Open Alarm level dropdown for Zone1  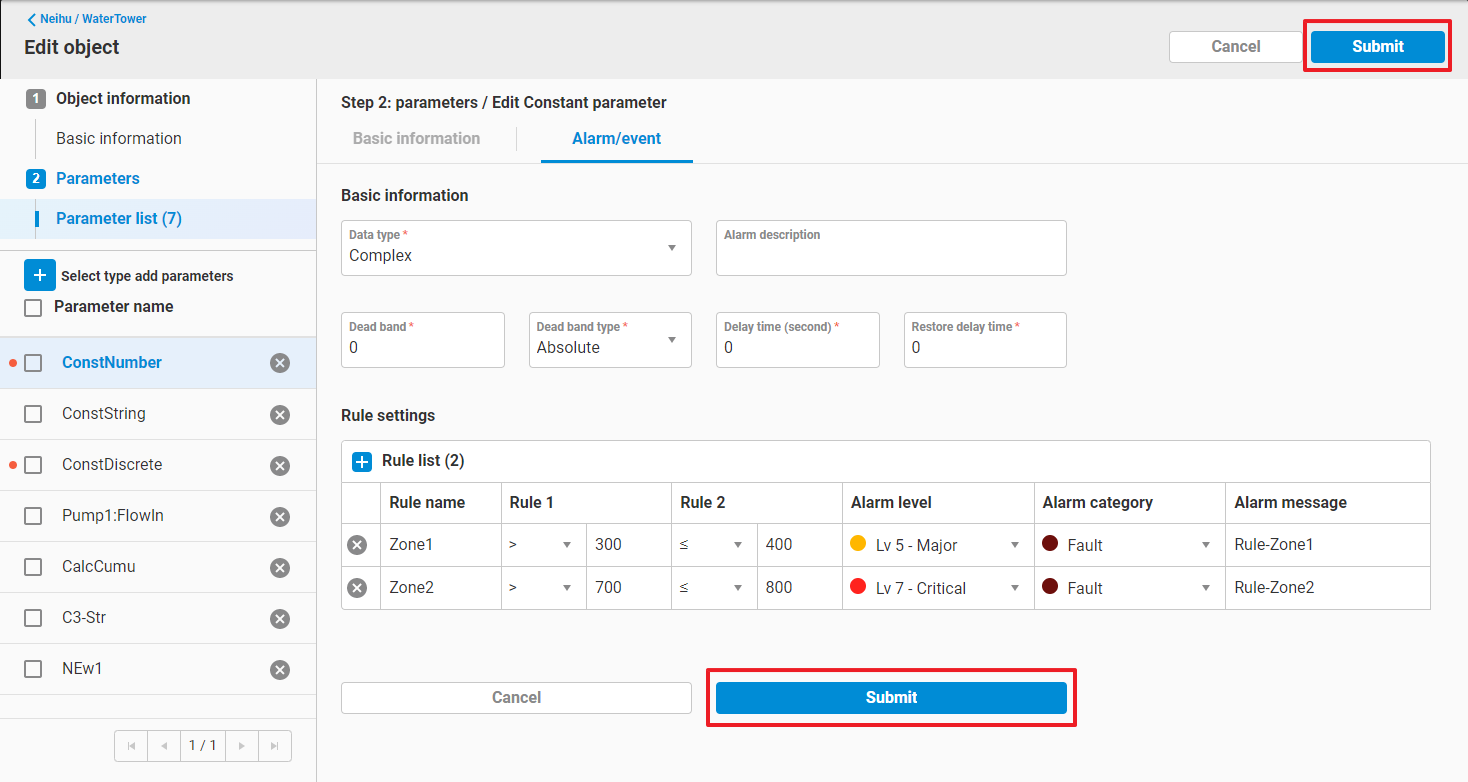937,545
